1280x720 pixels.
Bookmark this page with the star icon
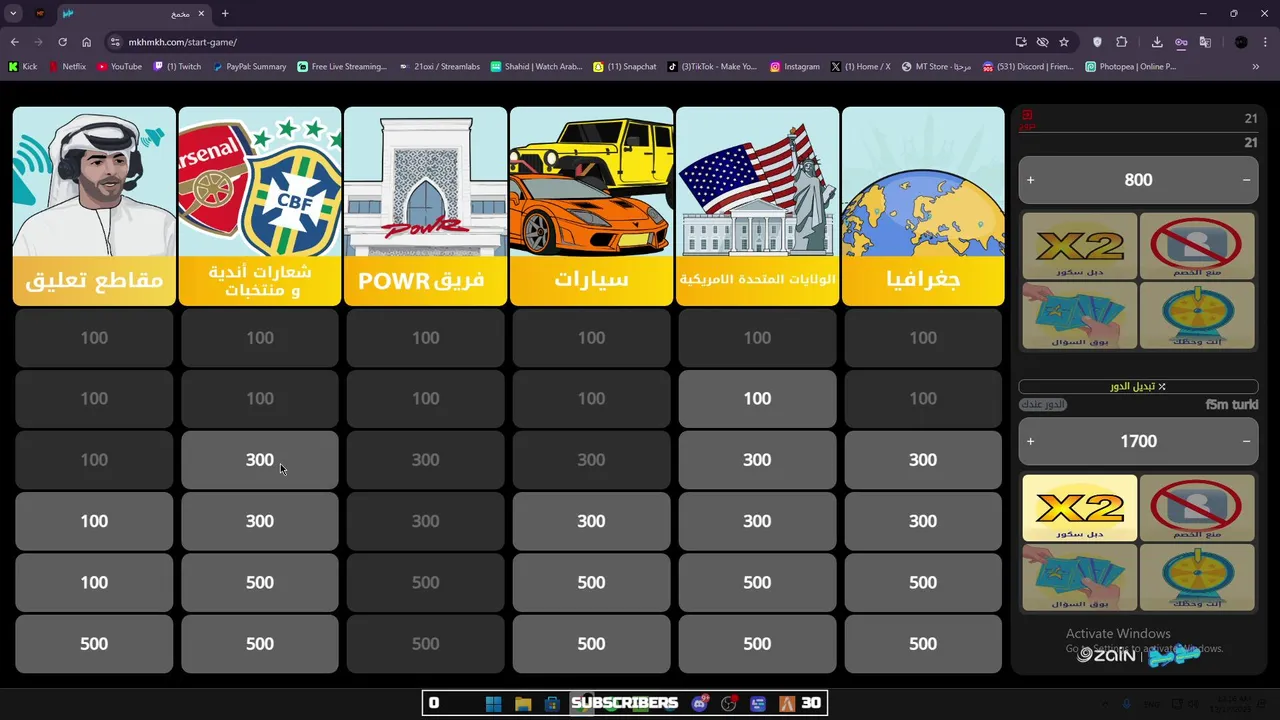[x=1064, y=42]
